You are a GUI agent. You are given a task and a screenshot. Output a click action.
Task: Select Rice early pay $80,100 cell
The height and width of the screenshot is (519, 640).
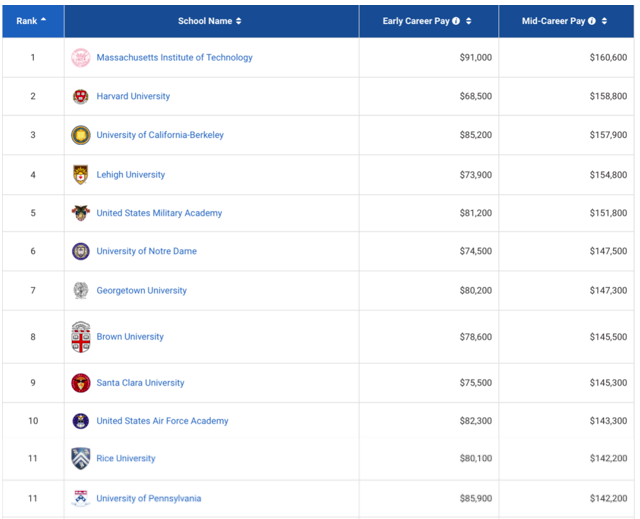[429, 459]
